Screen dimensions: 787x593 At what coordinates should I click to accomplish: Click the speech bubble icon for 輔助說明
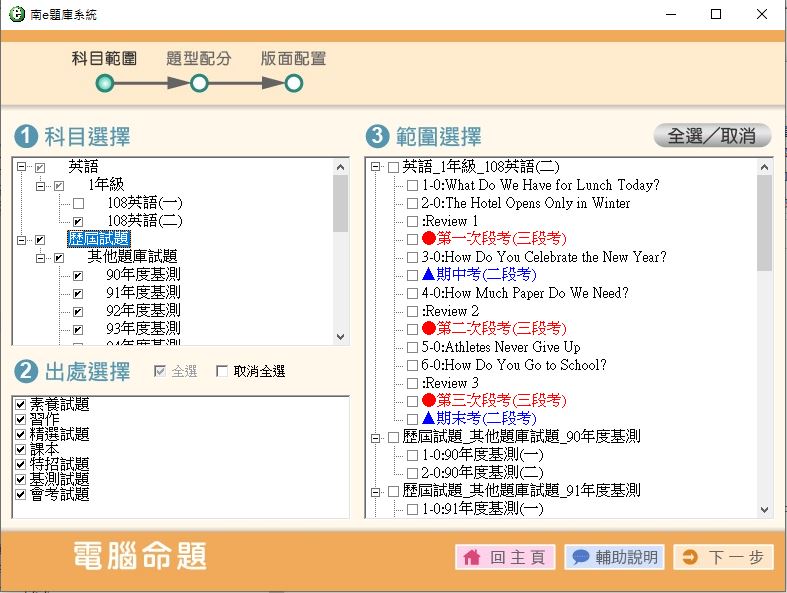(x=580, y=558)
